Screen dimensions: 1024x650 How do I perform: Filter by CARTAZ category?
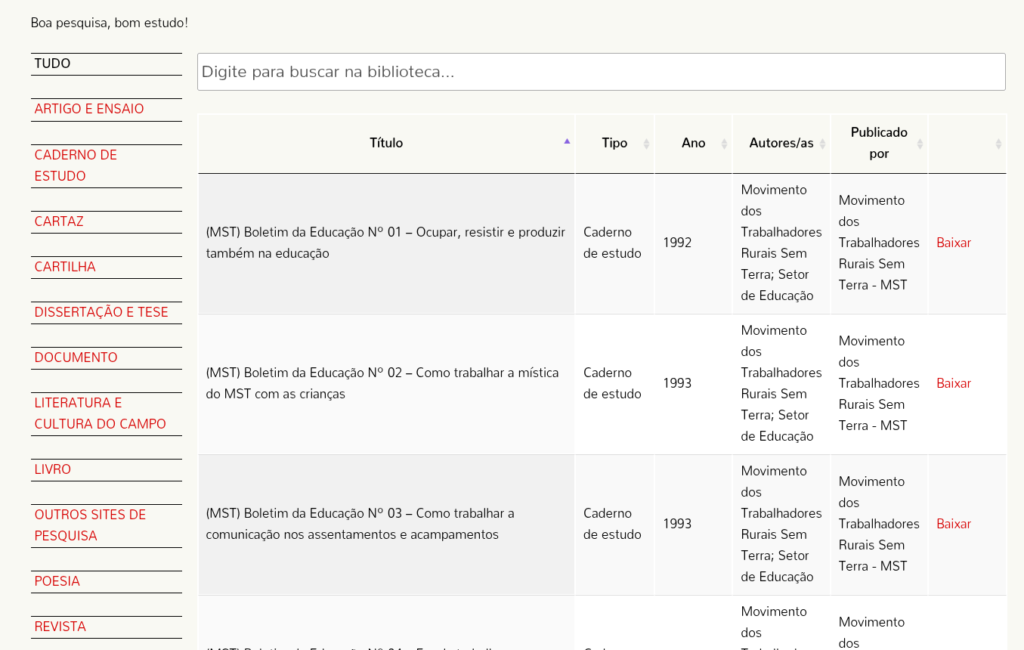coord(59,221)
